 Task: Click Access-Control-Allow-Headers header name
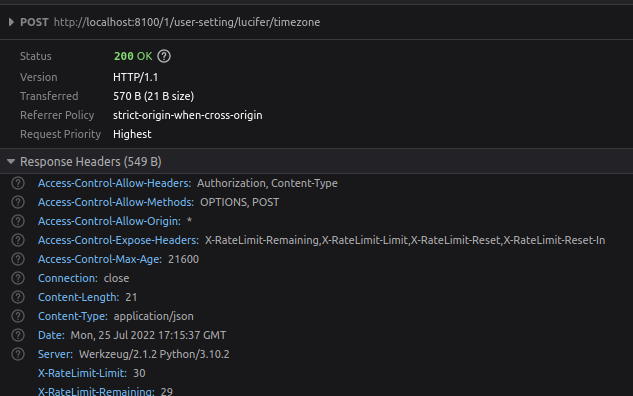click(x=114, y=183)
